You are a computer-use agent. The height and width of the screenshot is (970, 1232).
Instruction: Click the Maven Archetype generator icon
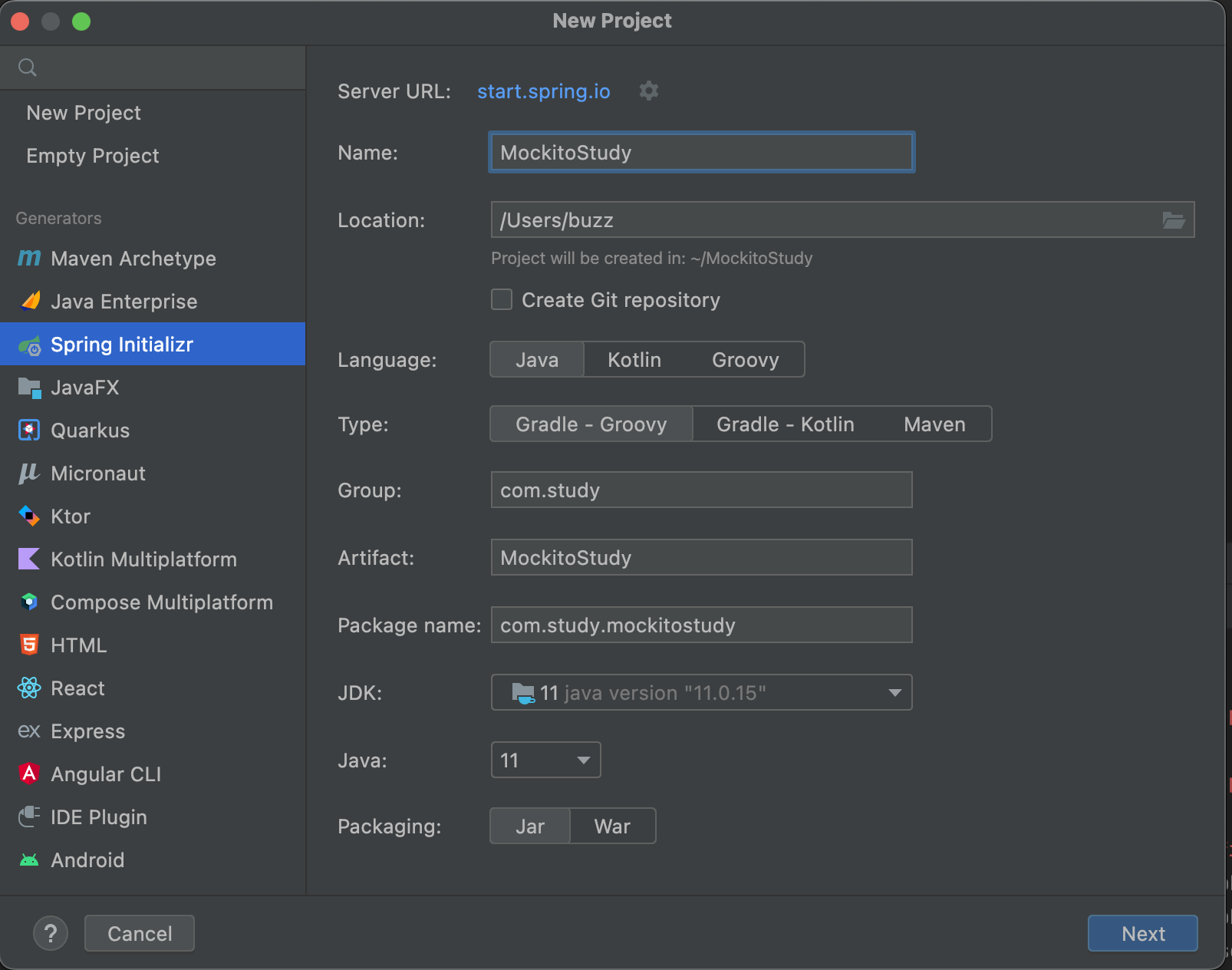[29, 259]
